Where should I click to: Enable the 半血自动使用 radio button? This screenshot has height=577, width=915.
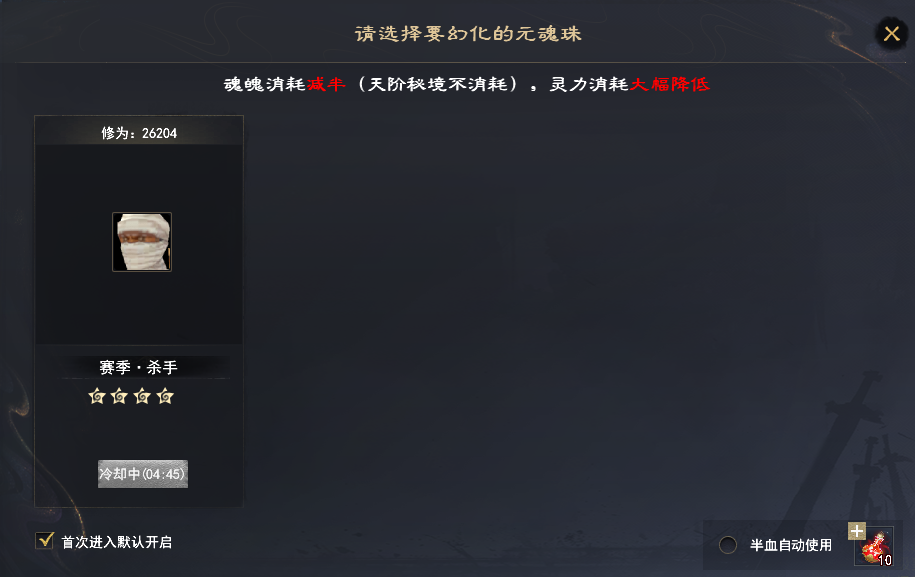[x=728, y=545]
